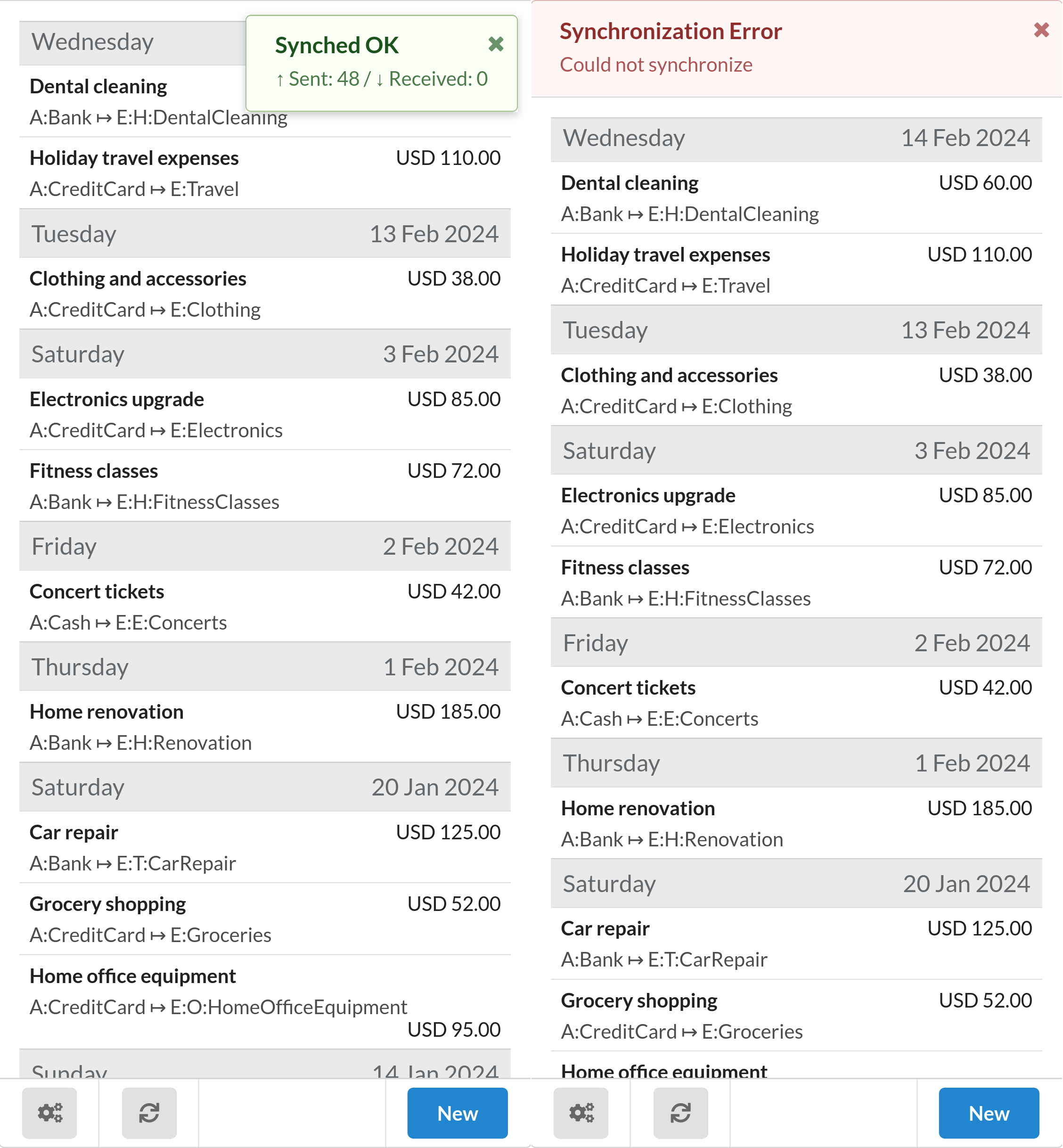Close the Synchronization Error banner
Screen dimensions: 1063x1148
(x=1041, y=30)
